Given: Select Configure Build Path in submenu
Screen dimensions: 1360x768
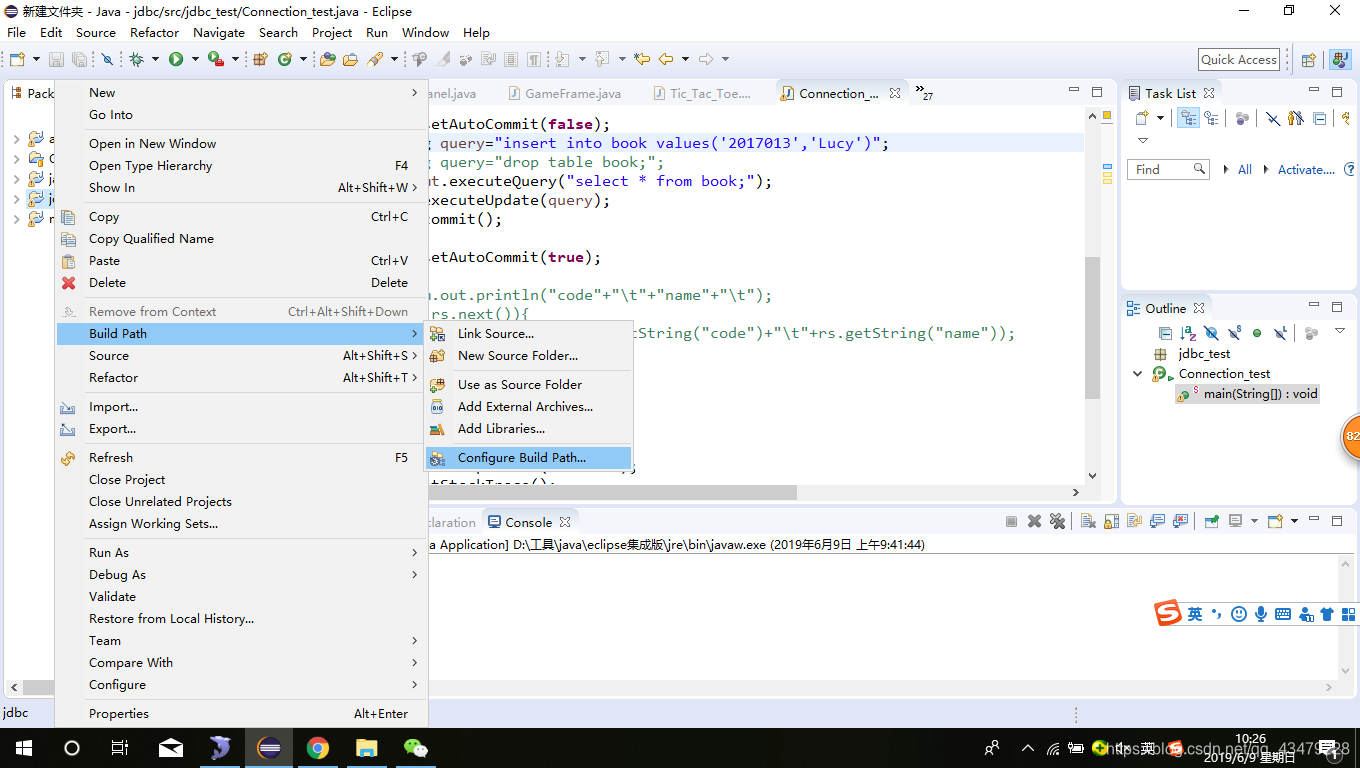Looking at the screenshot, I should (x=529, y=458).
